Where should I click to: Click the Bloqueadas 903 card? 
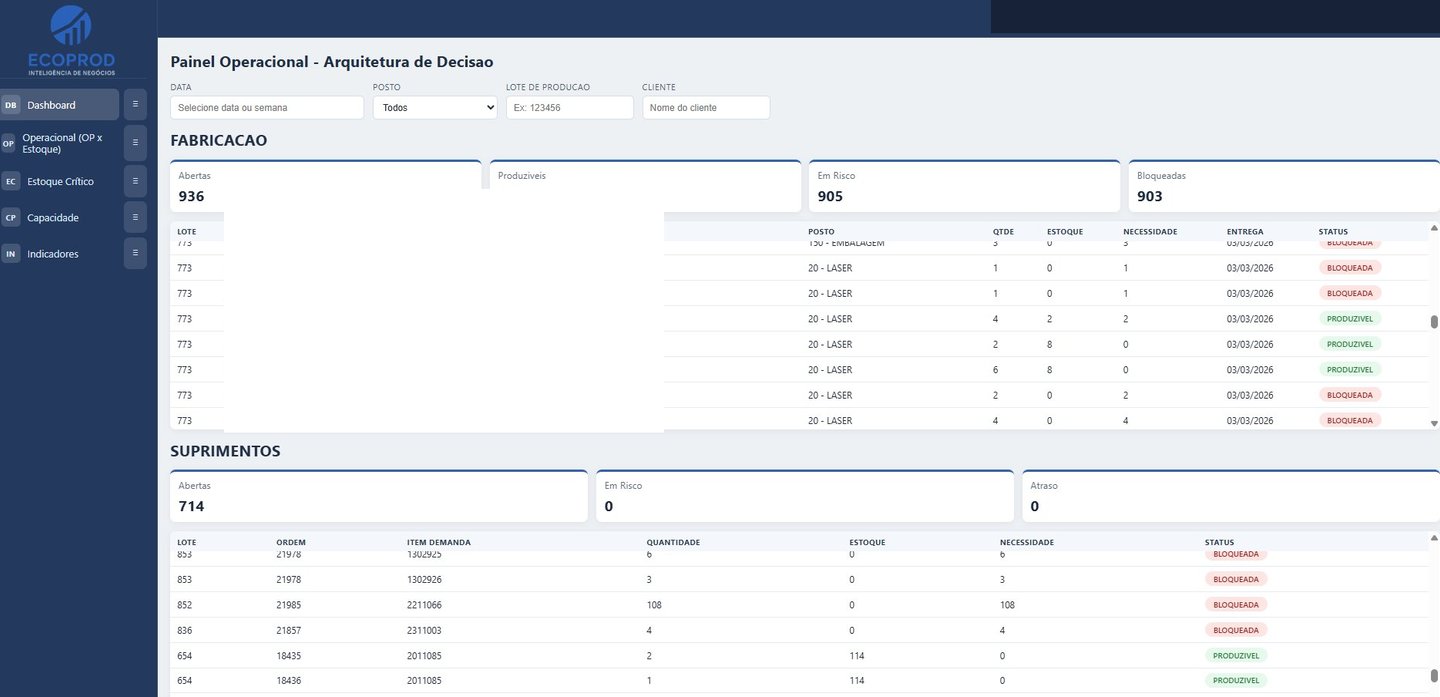(1284, 186)
